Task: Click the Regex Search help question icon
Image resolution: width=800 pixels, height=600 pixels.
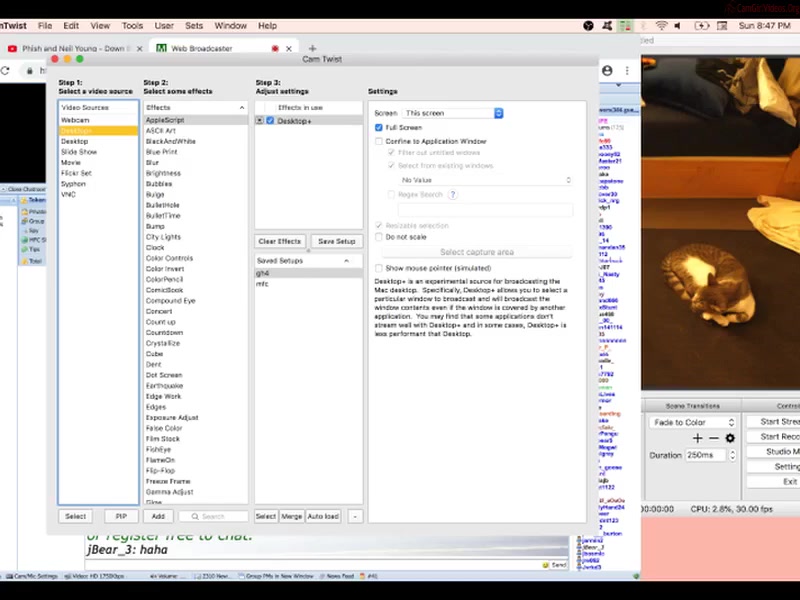Action: [x=453, y=194]
